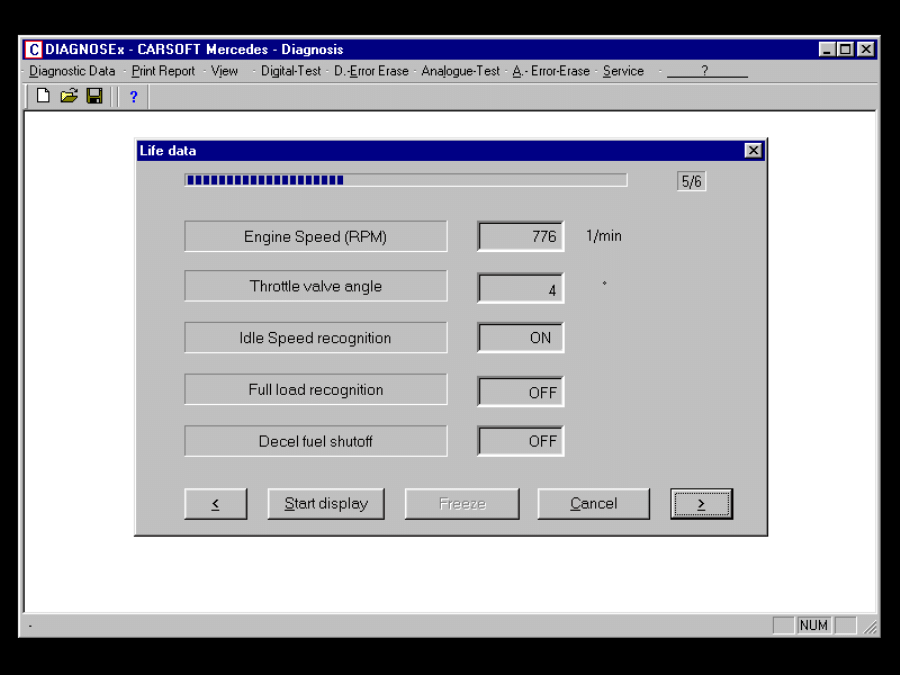Click the DIAGNOSEx application icon in title bar
Image resolution: width=900 pixels, height=675 pixels.
click(34, 49)
